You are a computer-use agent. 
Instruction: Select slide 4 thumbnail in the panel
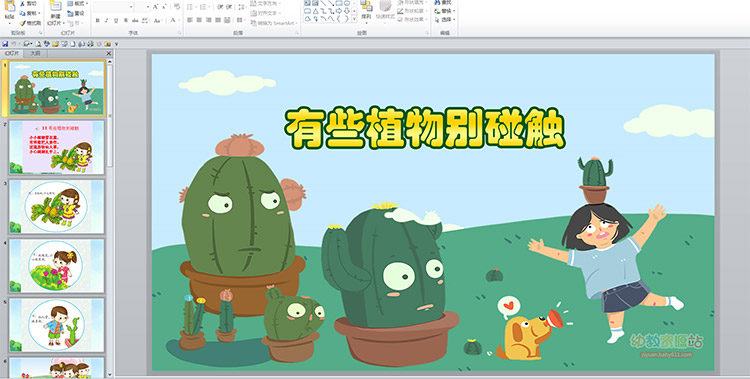[x=57, y=266]
